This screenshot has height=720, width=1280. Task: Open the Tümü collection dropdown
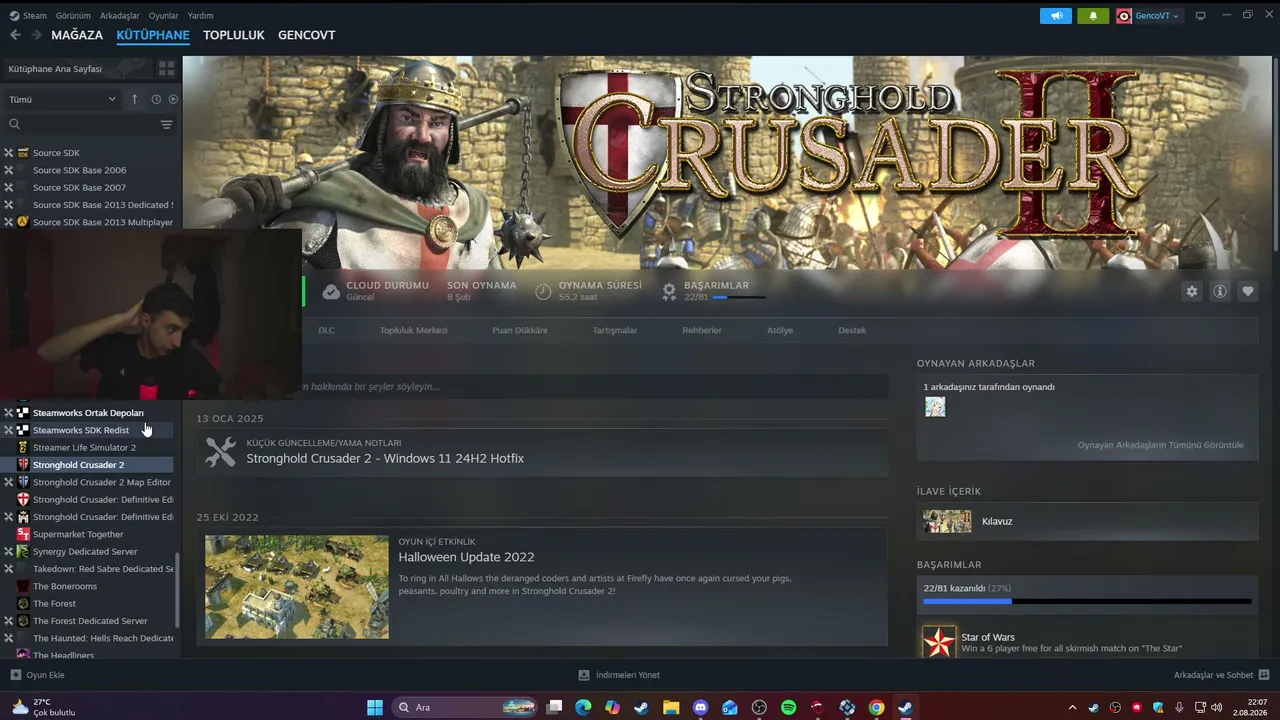tap(62, 99)
